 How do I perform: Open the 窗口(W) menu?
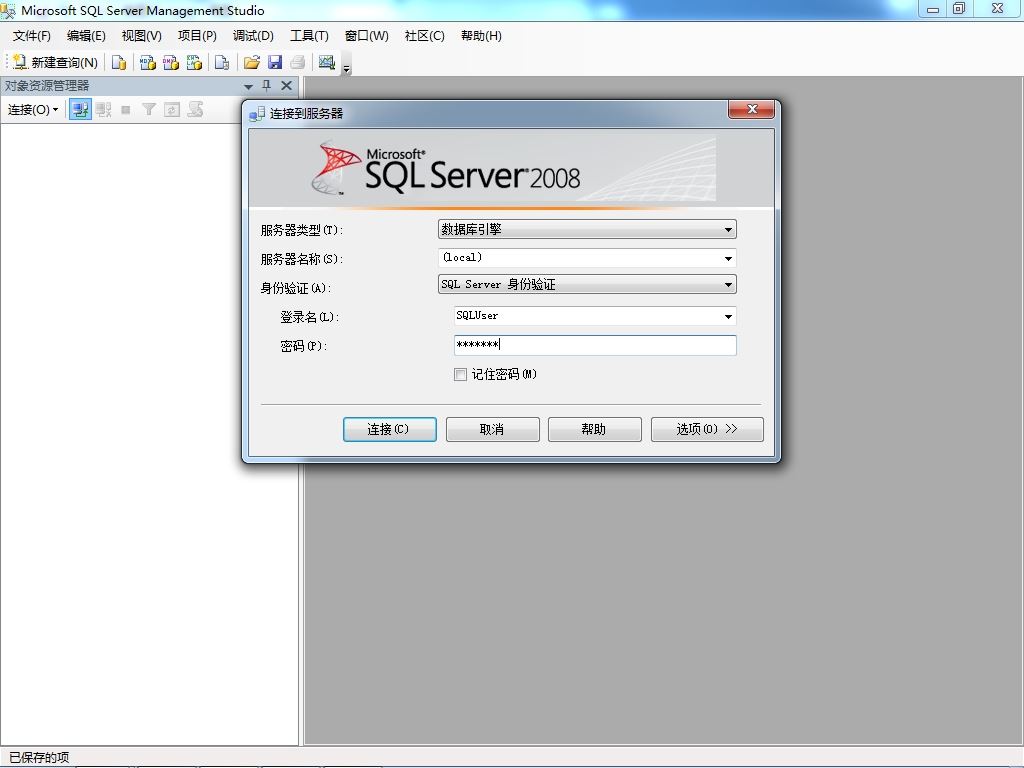pyautogui.click(x=366, y=36)
